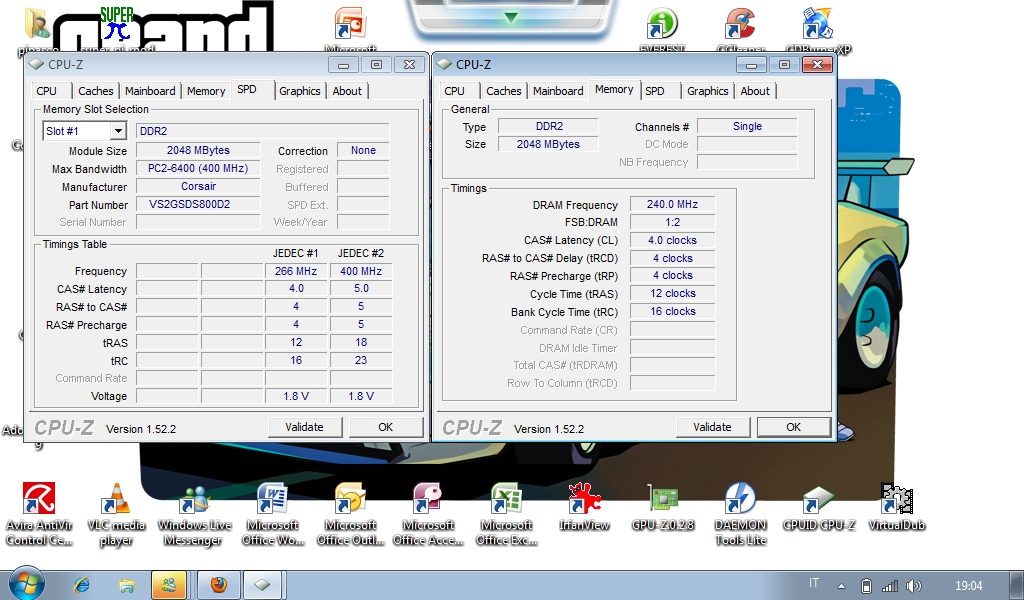Expand the top dock with green arrow
Screen dimensions: 1024x600
click(x=512, y=17)
